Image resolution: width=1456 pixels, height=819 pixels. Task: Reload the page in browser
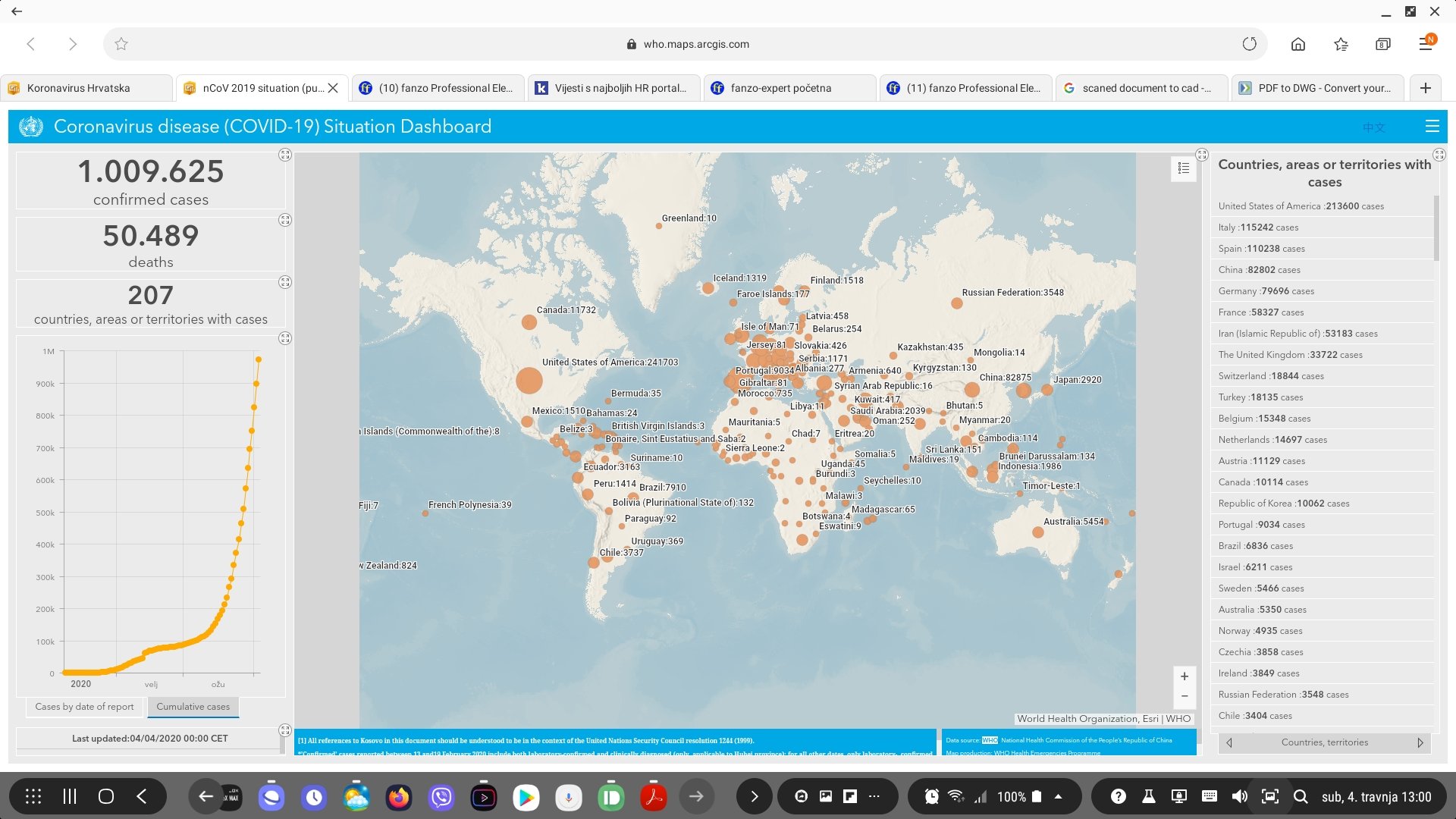1249,44
